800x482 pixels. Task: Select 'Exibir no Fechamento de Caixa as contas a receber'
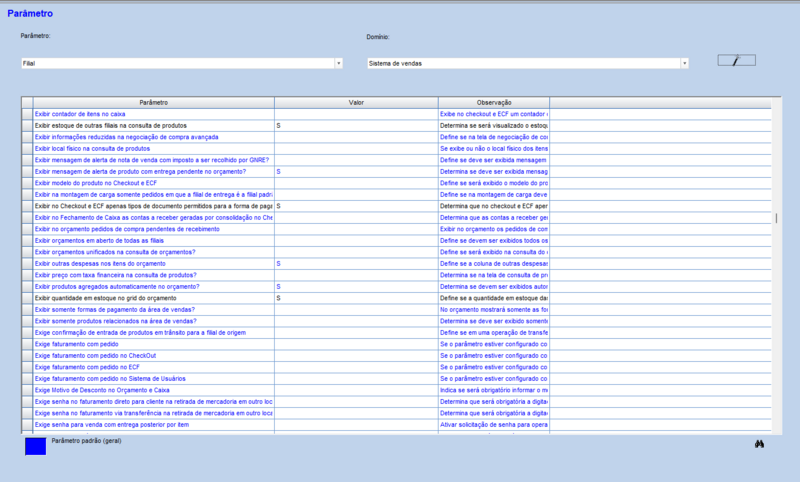tap(154, 218)
